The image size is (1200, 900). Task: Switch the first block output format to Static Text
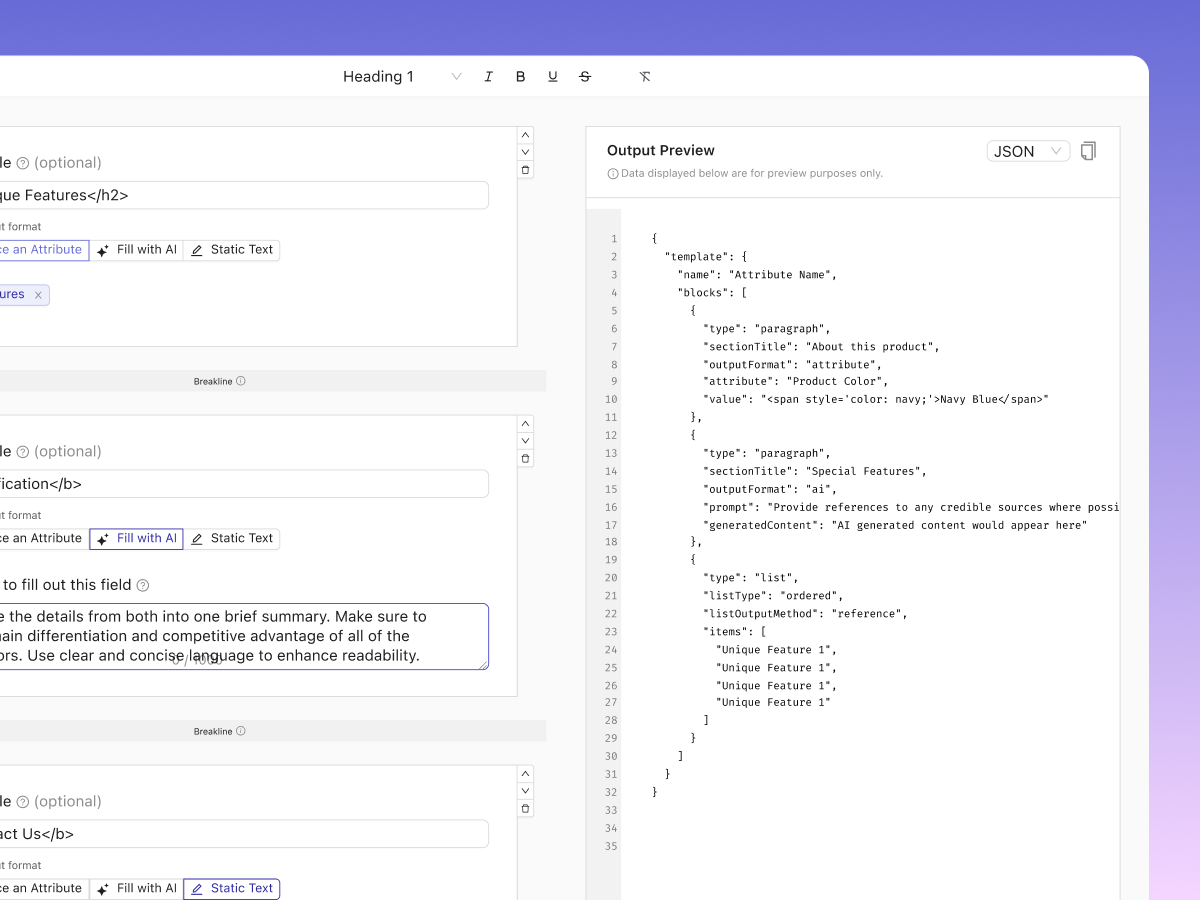231,250
